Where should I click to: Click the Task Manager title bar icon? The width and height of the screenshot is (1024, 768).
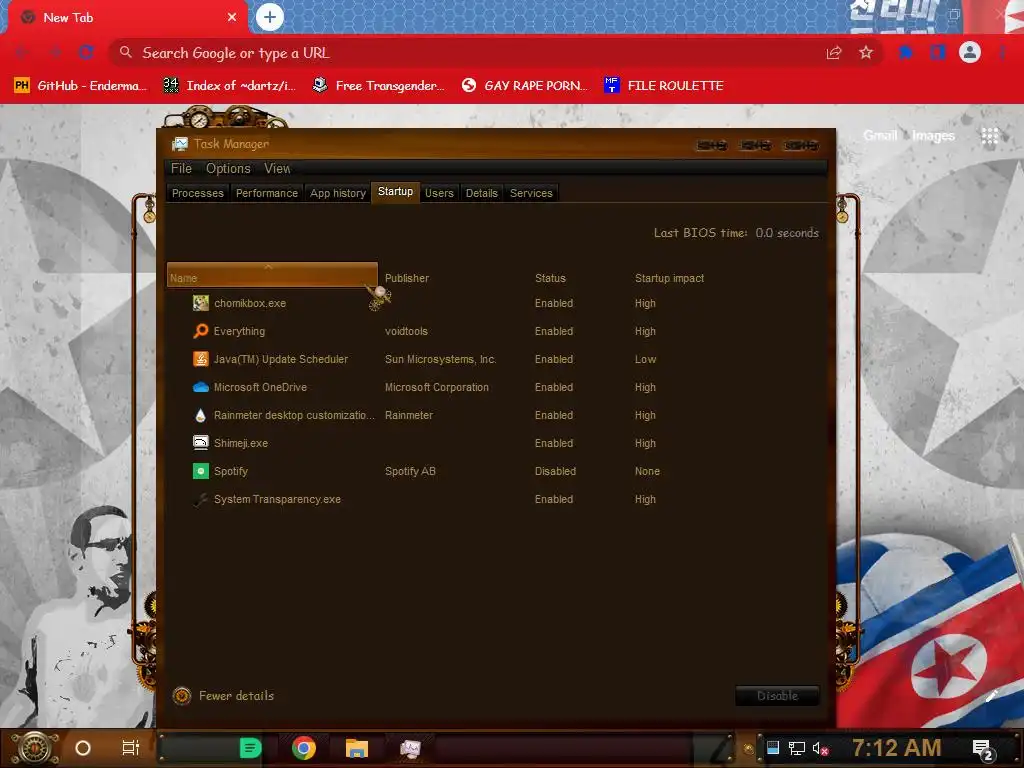pyautogui.click(x=180, y=144)
